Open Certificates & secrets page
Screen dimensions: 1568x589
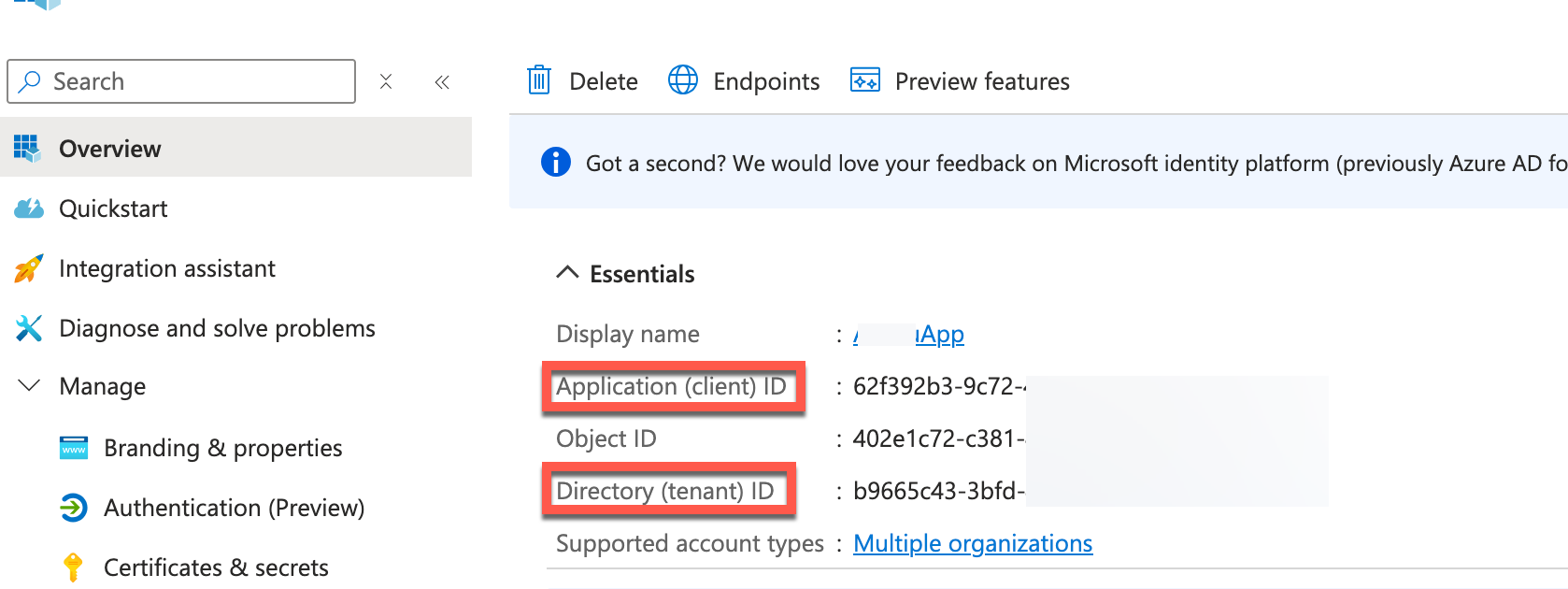[x=216, y=567]
